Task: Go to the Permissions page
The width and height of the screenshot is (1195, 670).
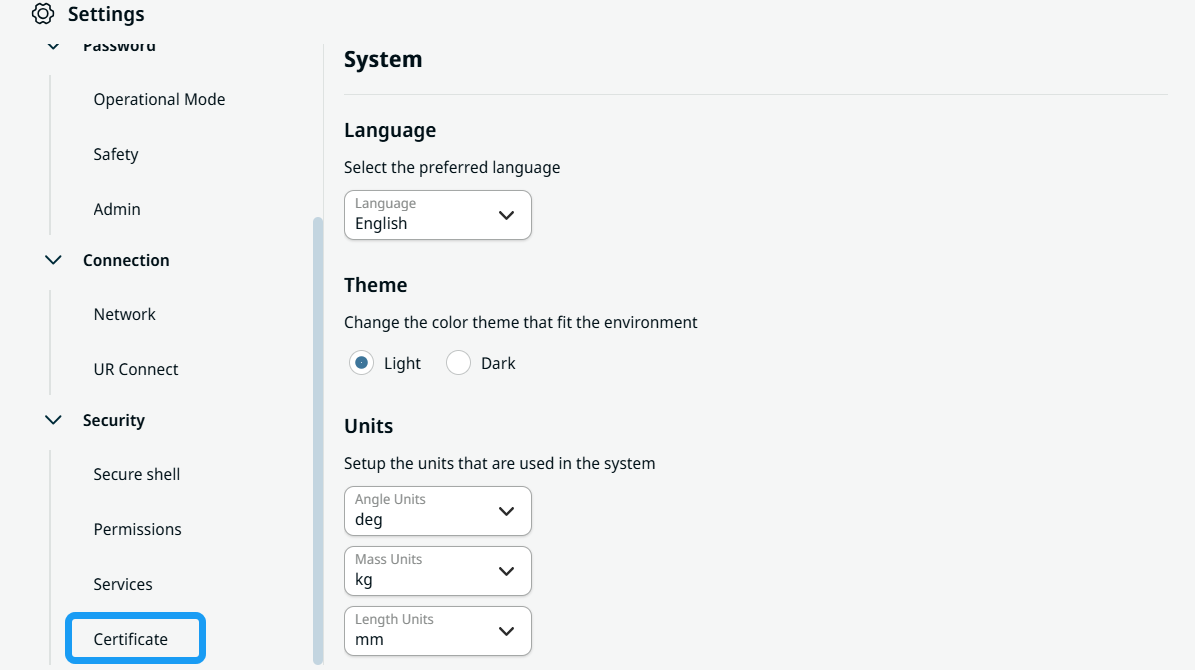Action: click(137, 529)
